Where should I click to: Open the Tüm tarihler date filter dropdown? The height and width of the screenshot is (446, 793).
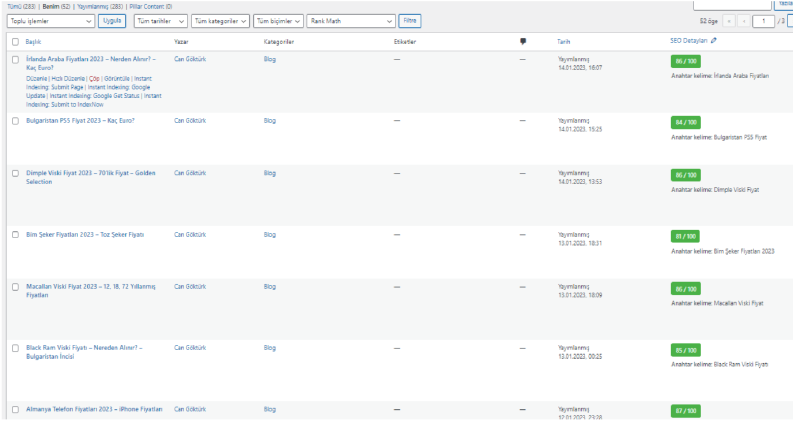pyautogui.click(x=161, y=21)
